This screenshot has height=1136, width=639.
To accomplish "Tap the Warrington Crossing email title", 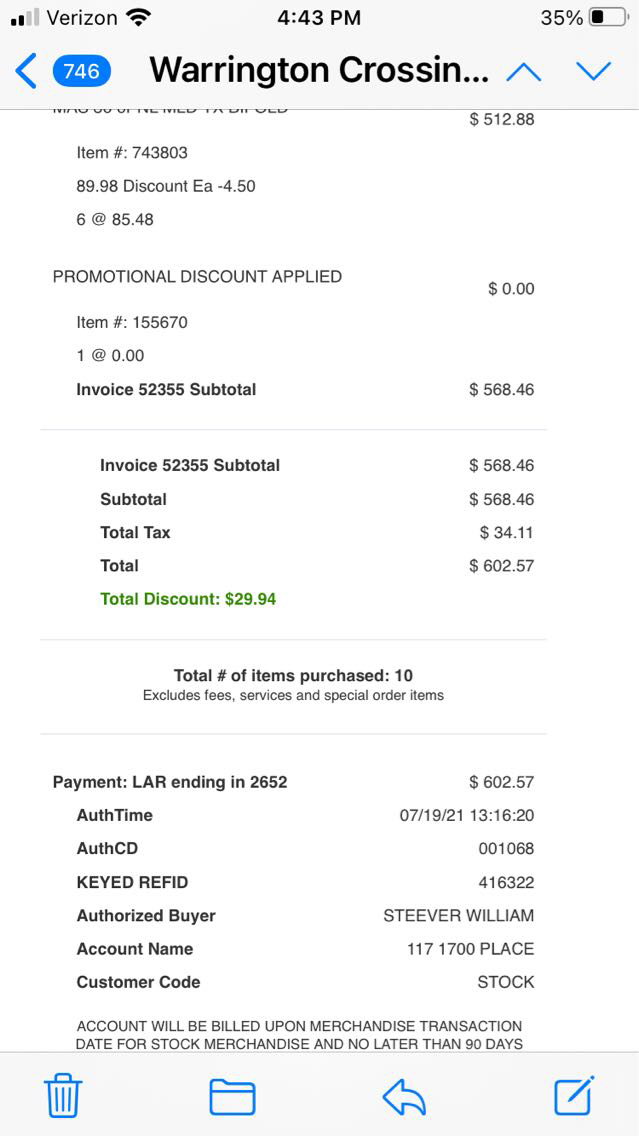I will [x=319, y=70].
